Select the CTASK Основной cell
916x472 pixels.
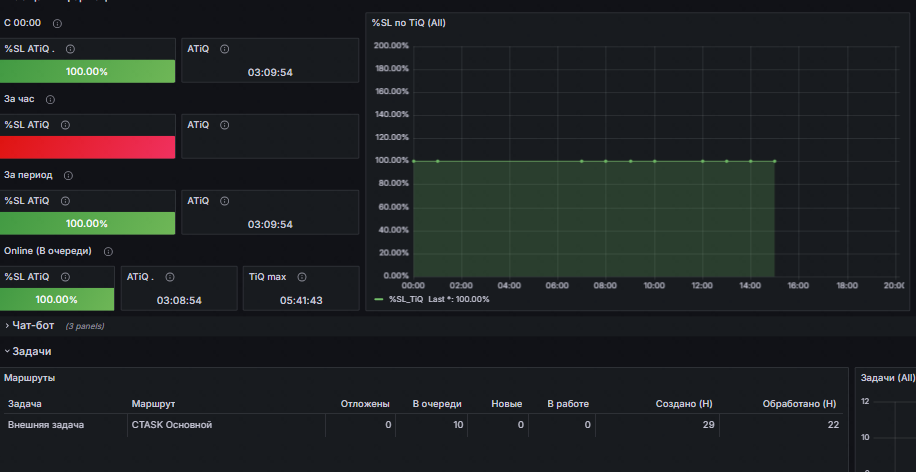click(226, 425)
